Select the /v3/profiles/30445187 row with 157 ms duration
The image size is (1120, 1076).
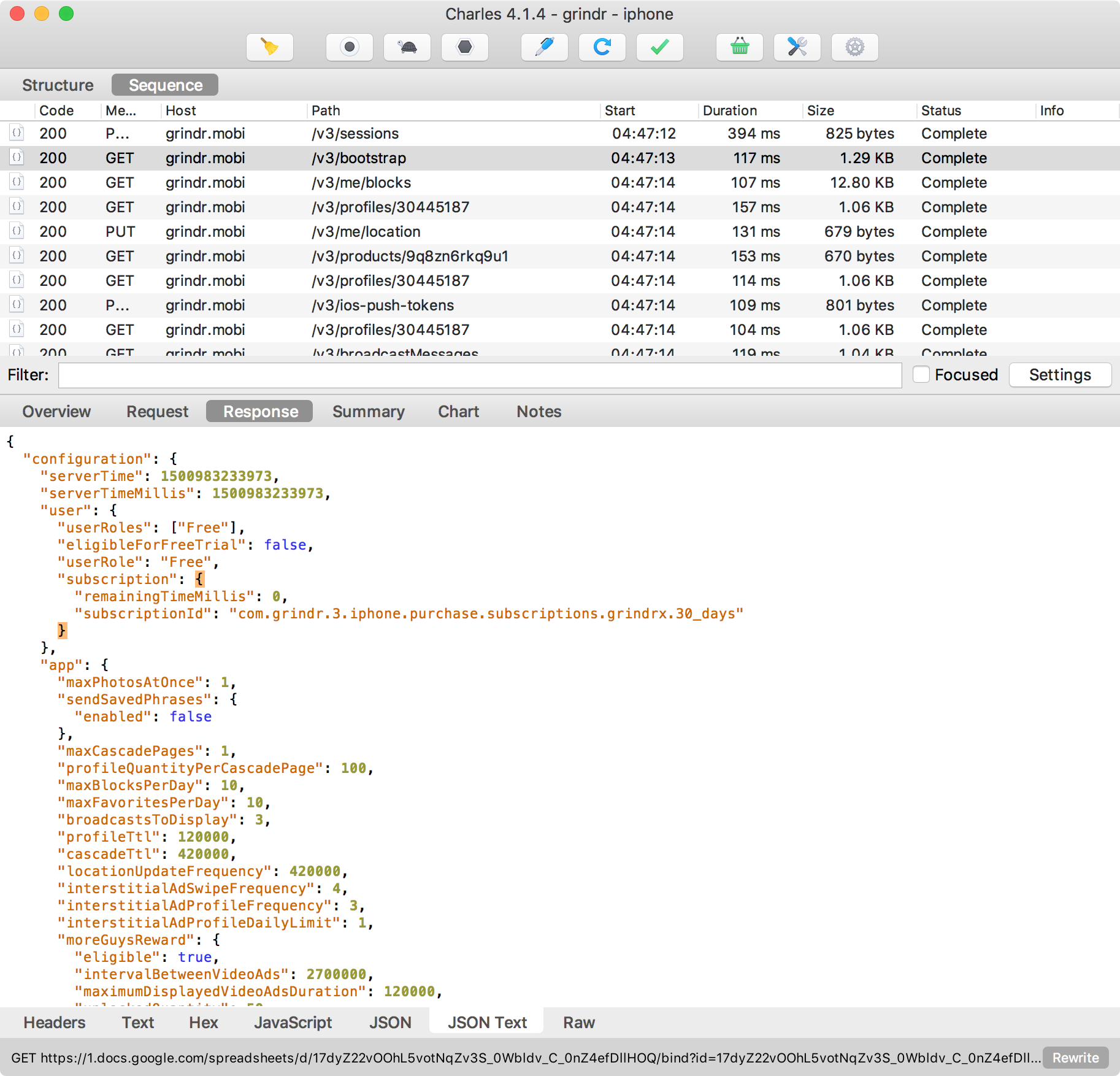(x=559, y=207)
